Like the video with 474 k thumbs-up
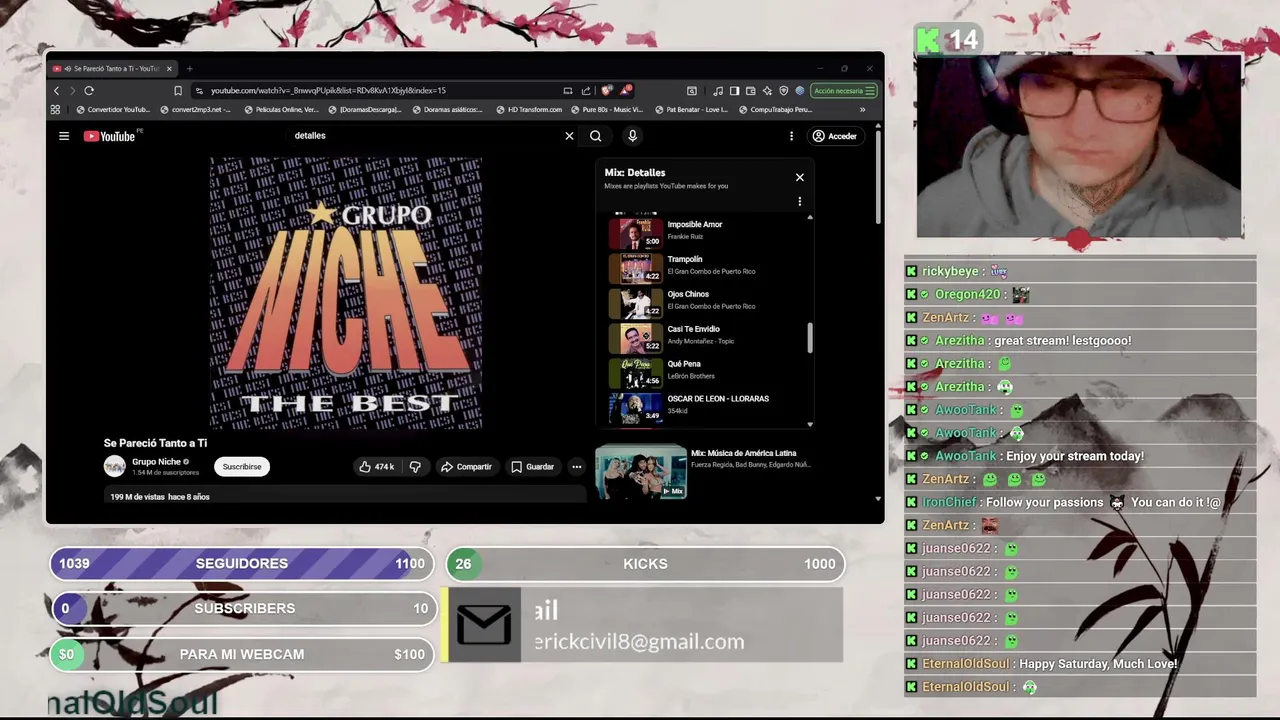 (x=376, y=467)
